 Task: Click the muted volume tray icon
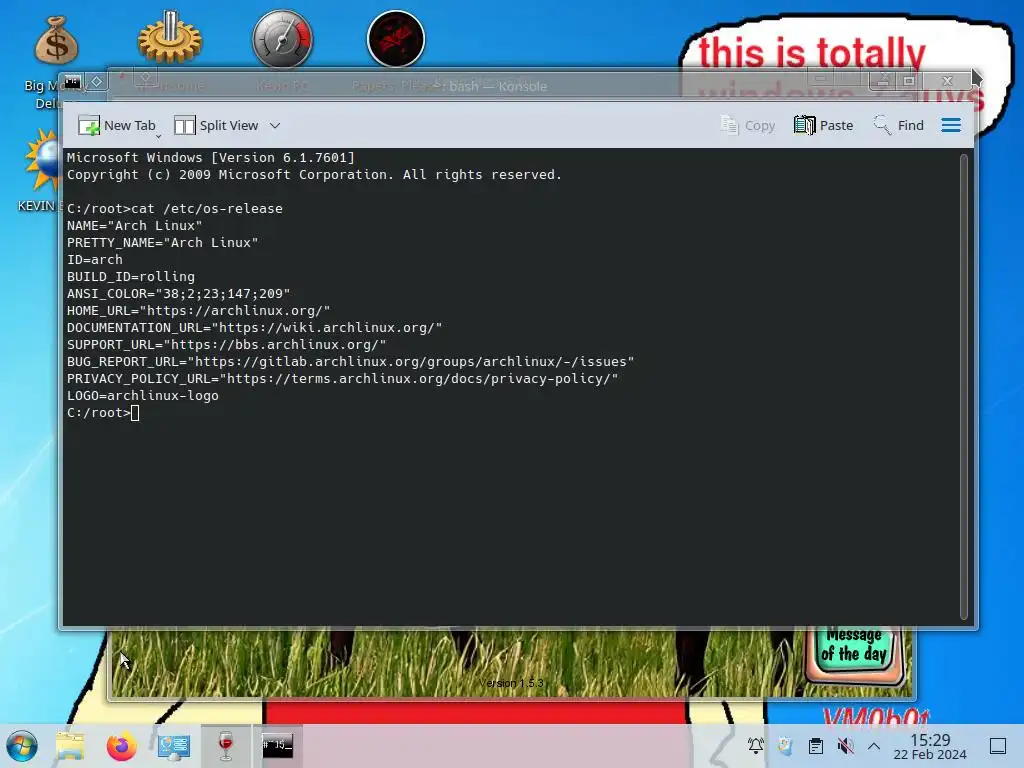click(x=845, y=745)
